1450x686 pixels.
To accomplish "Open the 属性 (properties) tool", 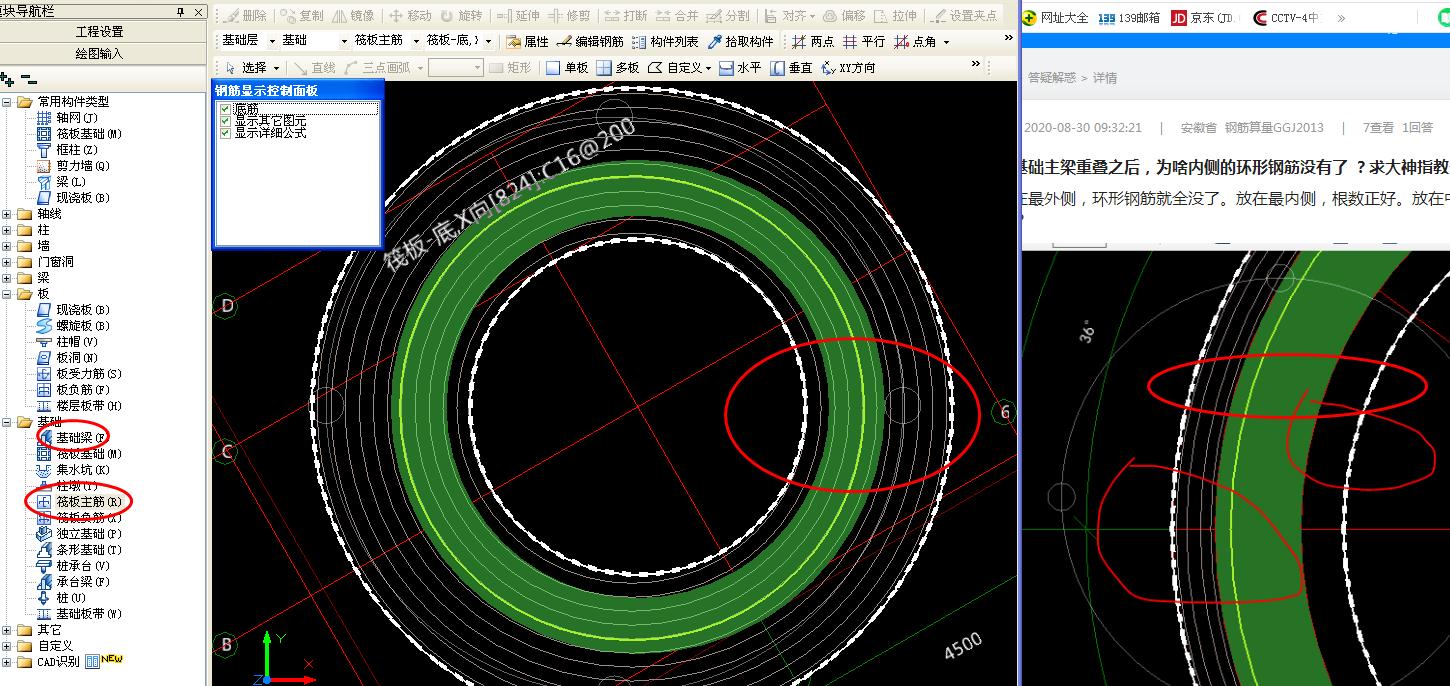I will pyautogui.click(x=527, y=41).
